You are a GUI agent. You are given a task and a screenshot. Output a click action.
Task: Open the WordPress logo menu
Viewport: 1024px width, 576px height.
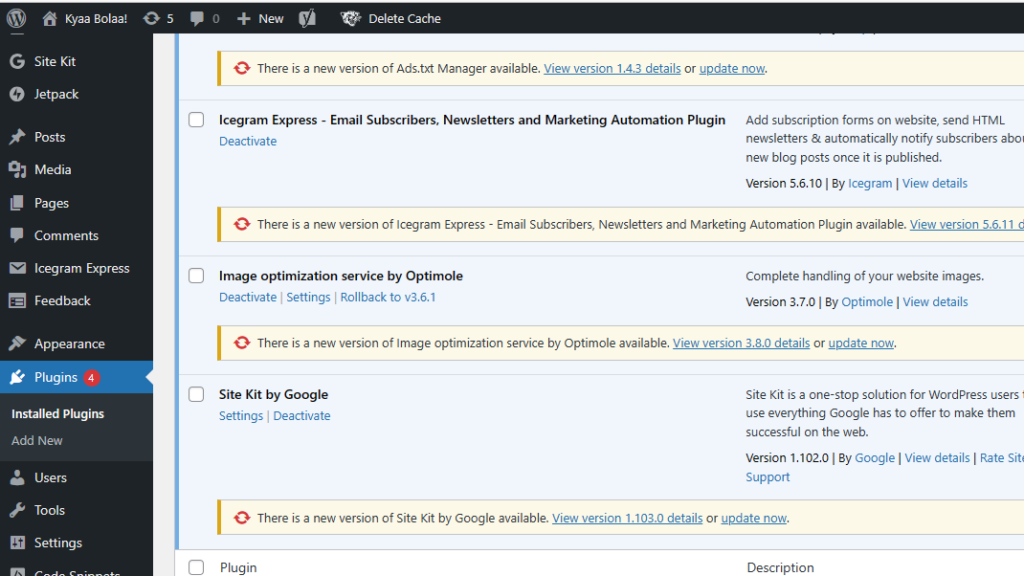16,18
